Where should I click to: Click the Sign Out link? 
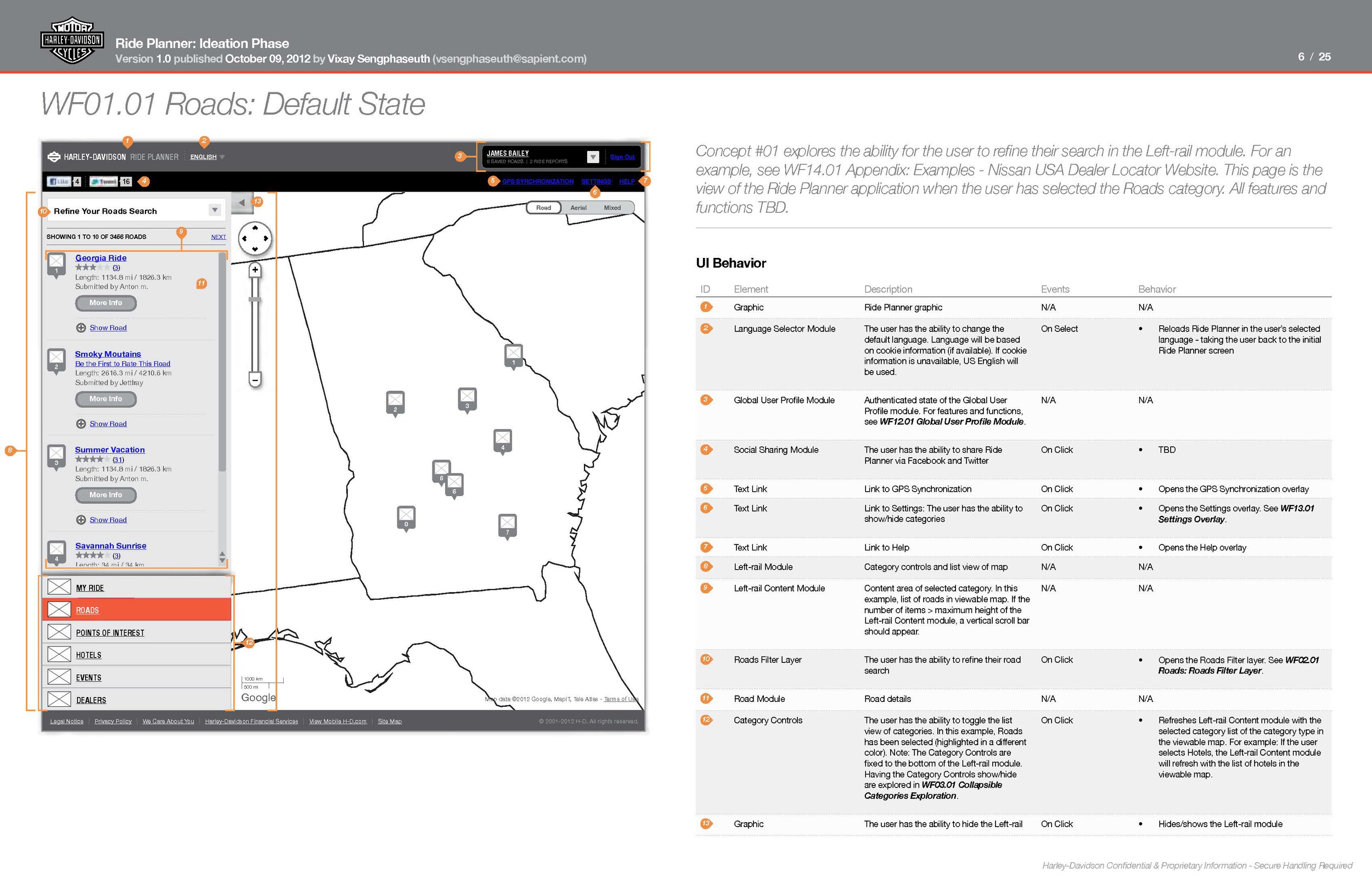coord(622,157)
